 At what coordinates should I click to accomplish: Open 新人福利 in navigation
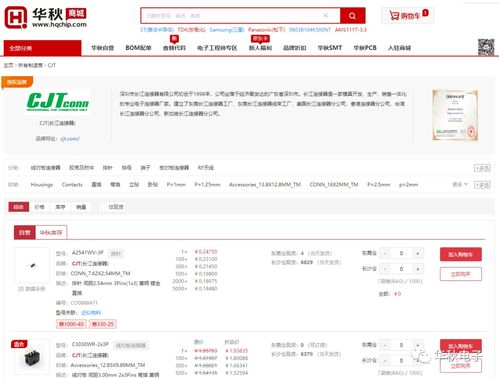click(260, 48)
